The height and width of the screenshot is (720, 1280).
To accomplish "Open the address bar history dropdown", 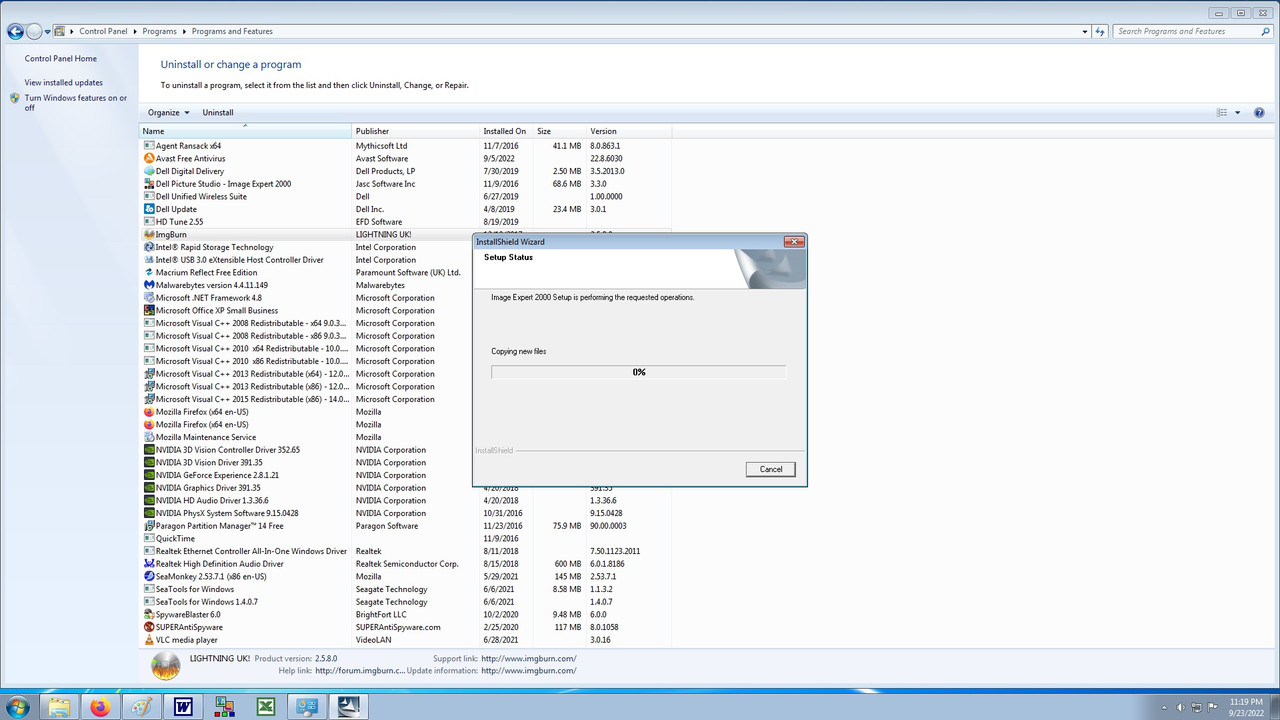I will click(1085, 31).
